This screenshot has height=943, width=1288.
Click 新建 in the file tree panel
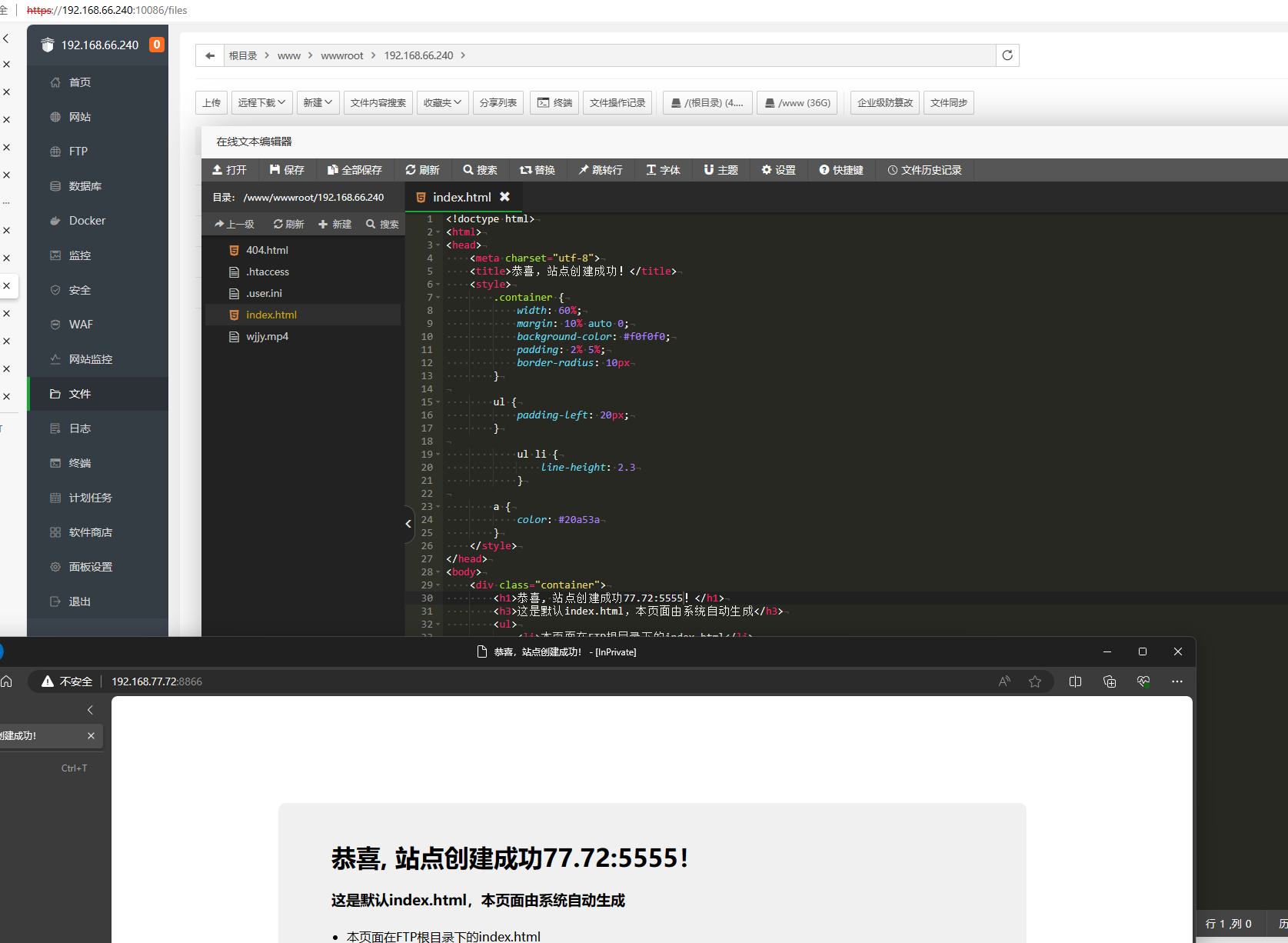click(x=335, y=224)
